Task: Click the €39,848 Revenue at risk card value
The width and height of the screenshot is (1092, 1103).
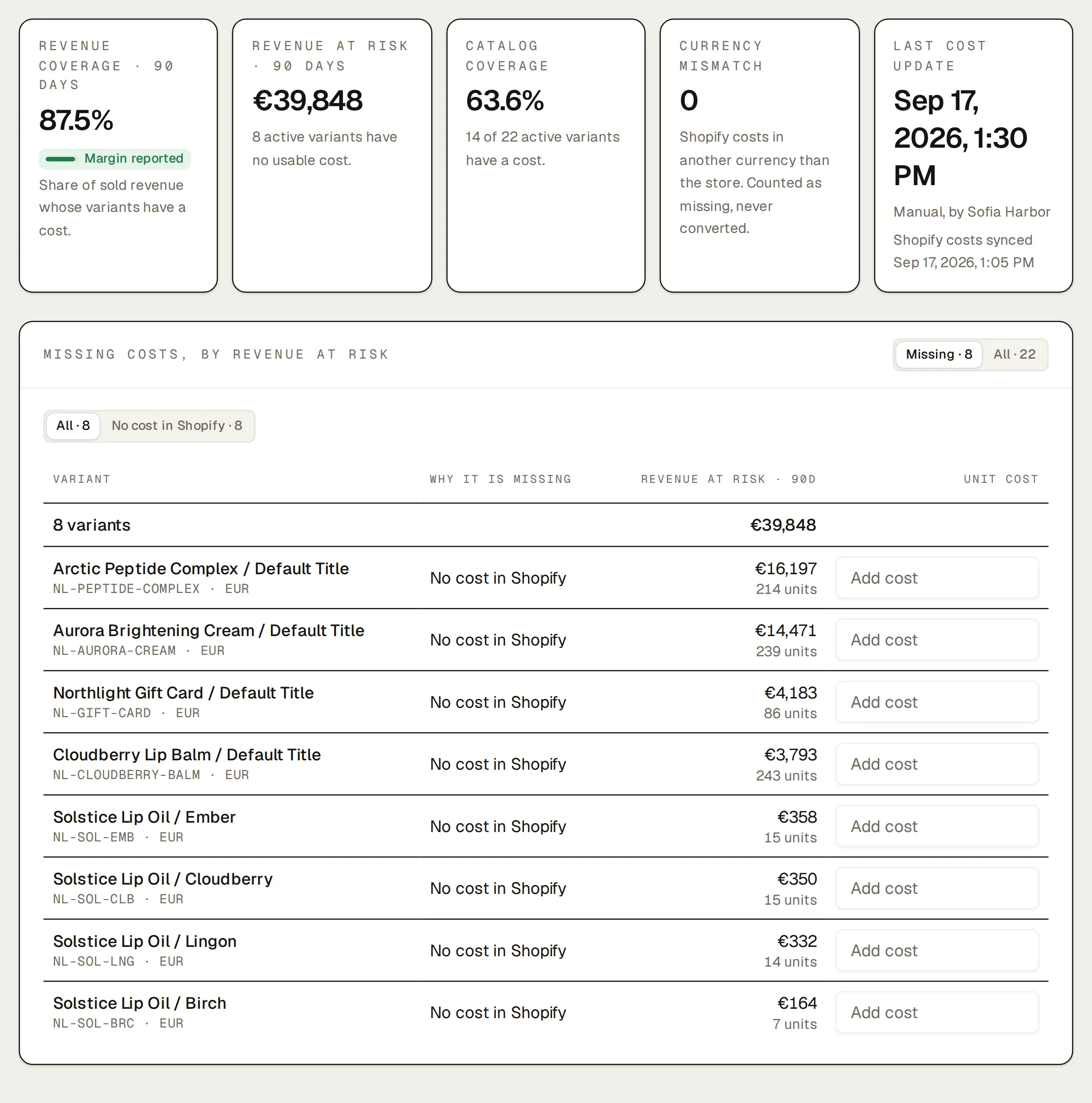Action: pyautogui.click(x=307, y=100)
